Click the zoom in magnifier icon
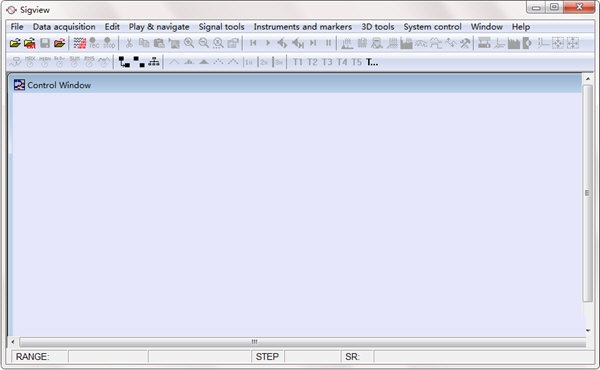 tap(189, 43)
